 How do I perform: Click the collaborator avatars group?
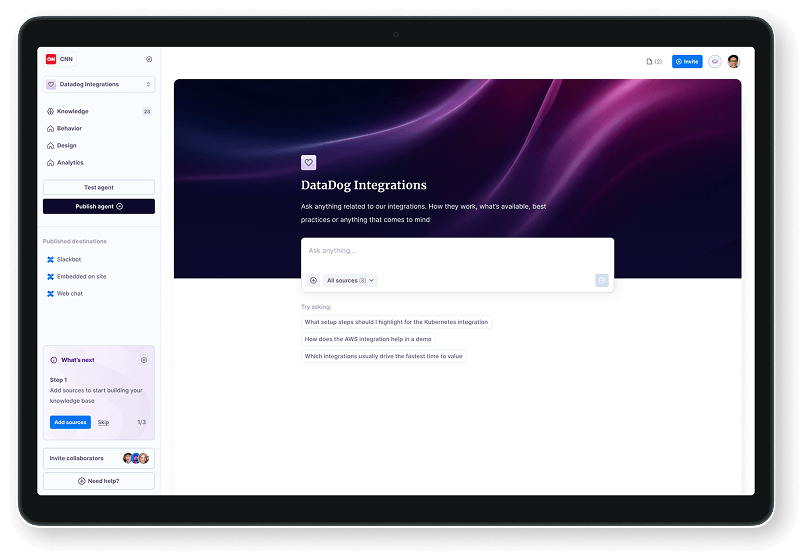(136, 458)
